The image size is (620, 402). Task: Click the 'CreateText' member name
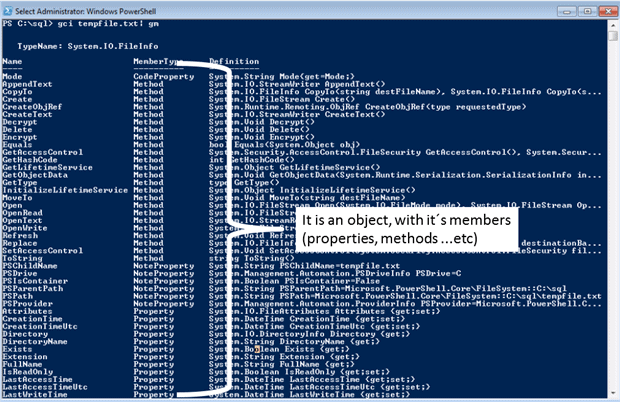27,114
